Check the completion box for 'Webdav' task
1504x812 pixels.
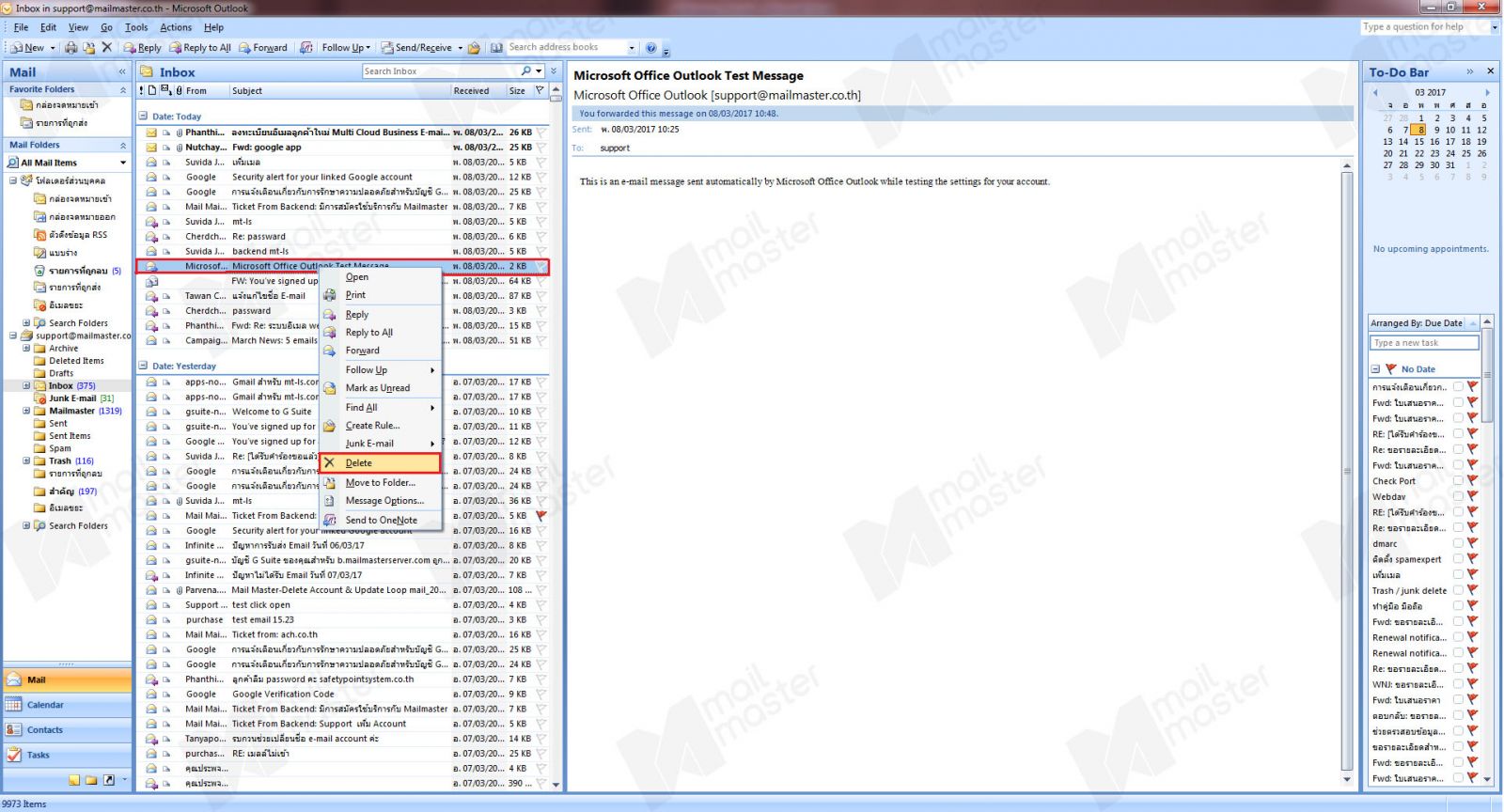click(1458, 496)
